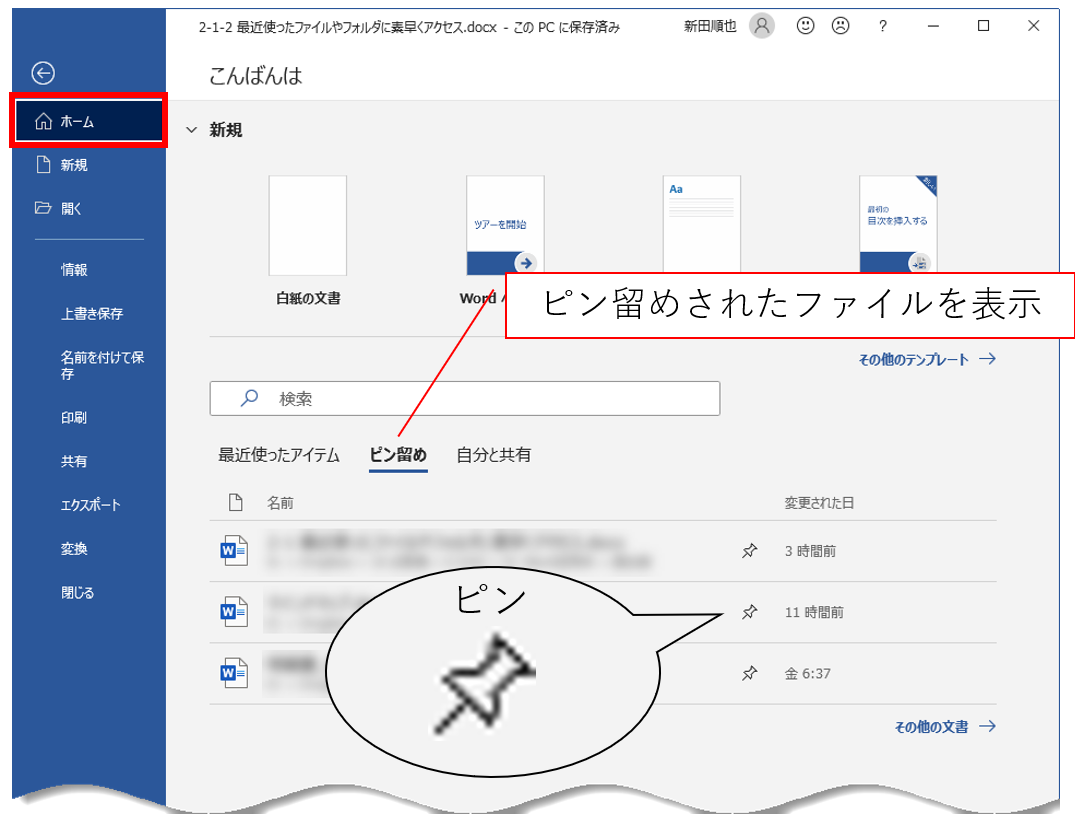Choose the 白紙の文書 template thumbnail
This screenshot has height=828, width=1075.
308,226
